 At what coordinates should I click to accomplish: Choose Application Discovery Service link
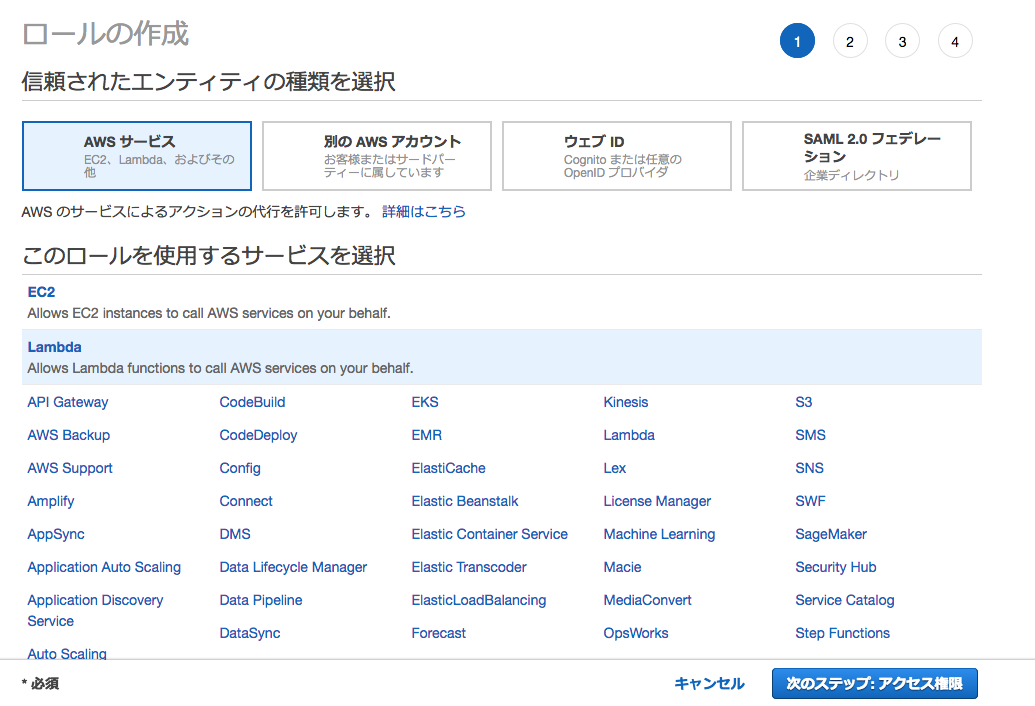tap(96, 610)
